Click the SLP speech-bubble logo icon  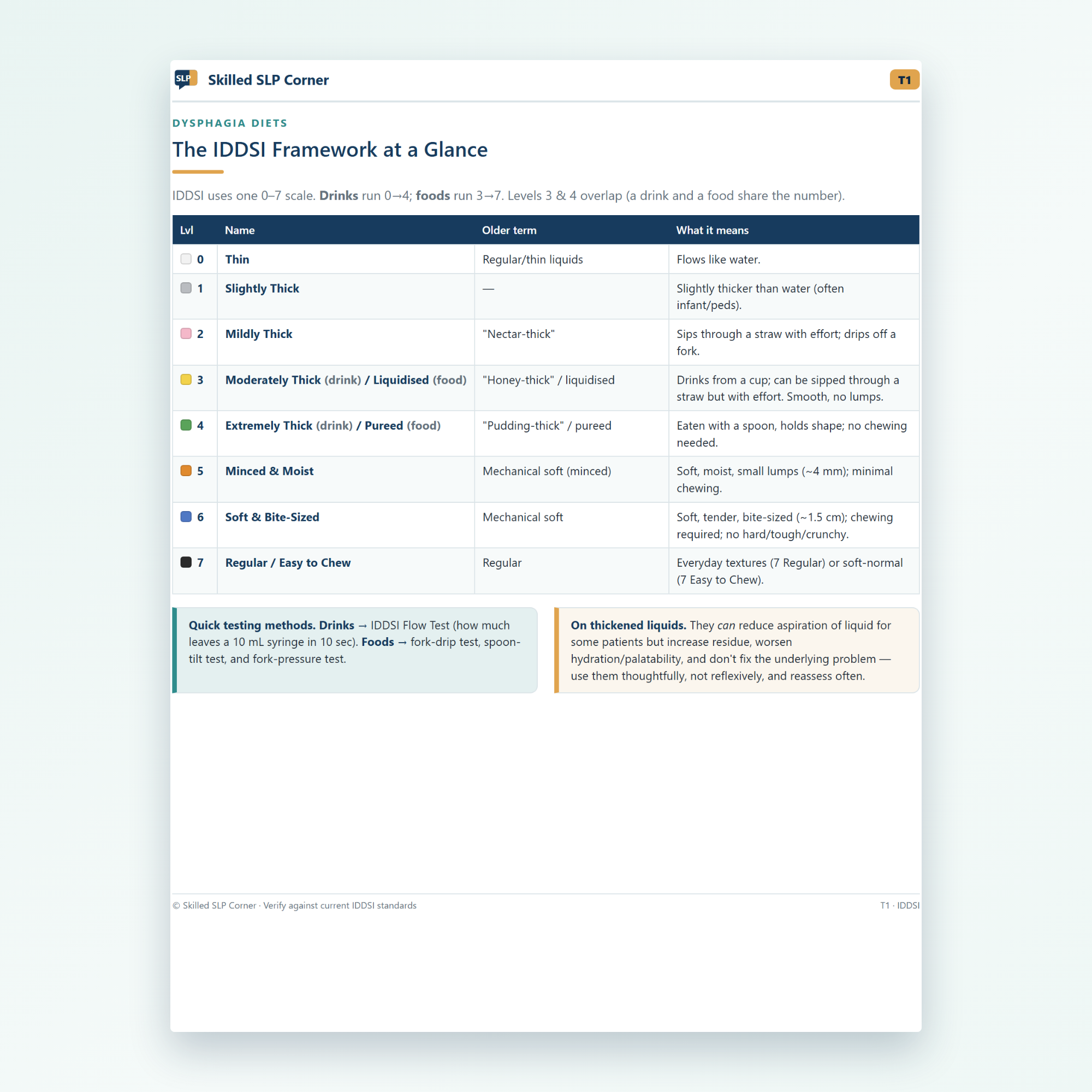[x=186, y=79]
